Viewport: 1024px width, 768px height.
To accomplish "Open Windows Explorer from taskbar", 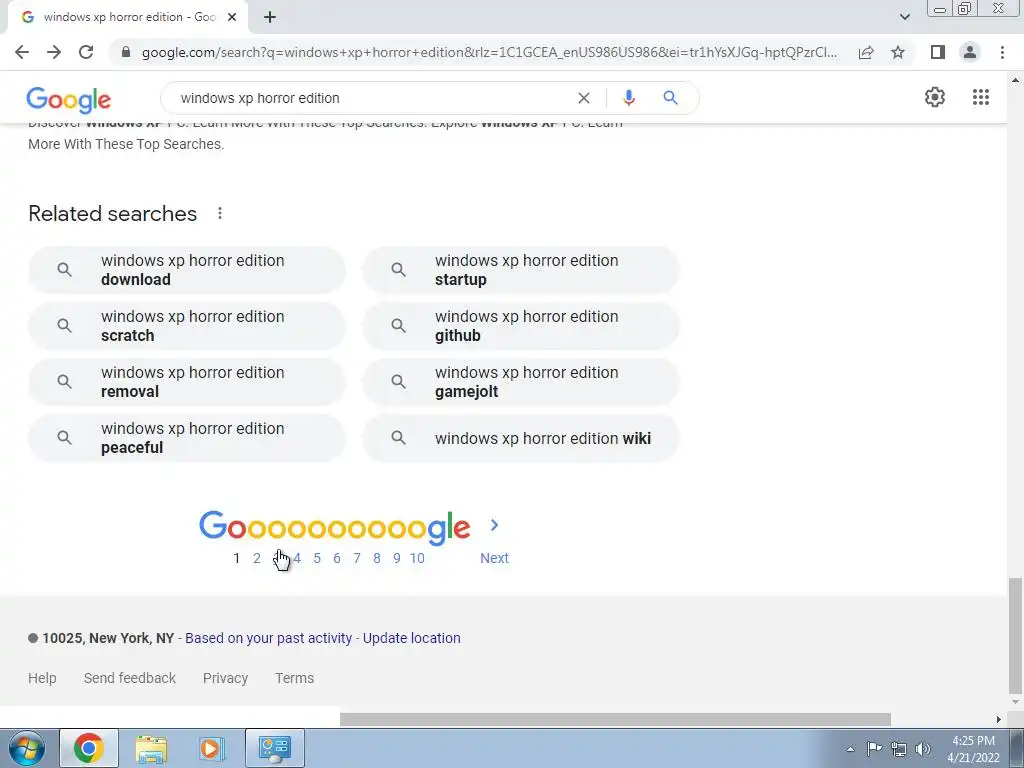I will coord(151,748).
